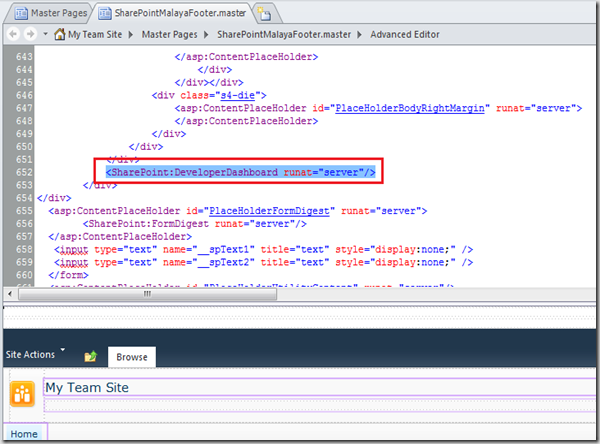Open the Site Actions menu
This screenshot has height=444, width=600.
coord(31,354)
